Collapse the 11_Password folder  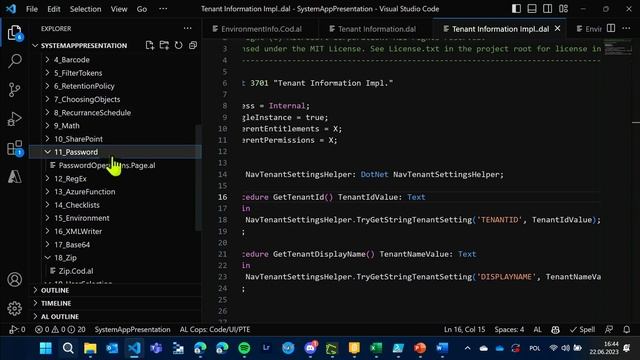click(76, 152)
